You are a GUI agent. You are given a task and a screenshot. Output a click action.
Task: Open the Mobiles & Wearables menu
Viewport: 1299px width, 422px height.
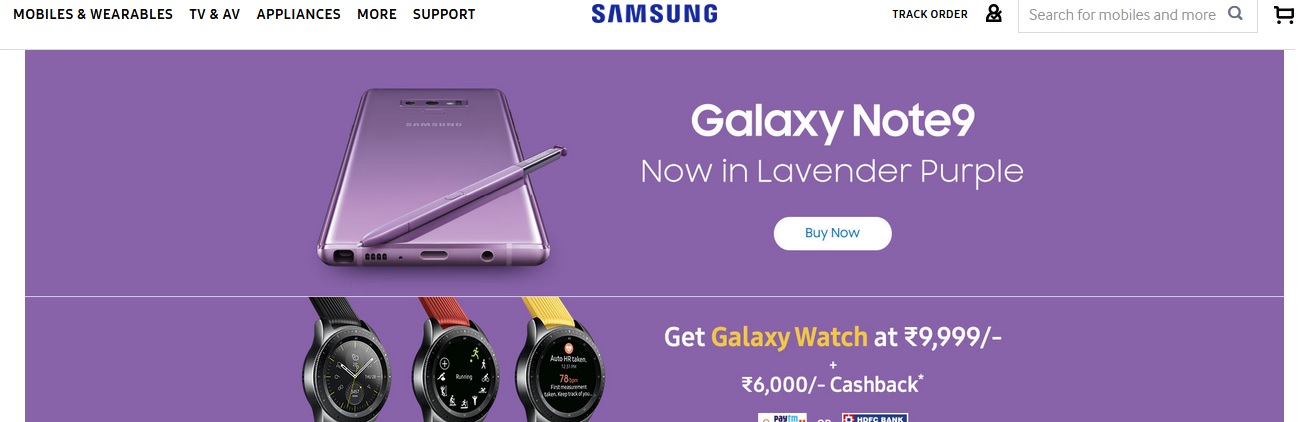(x=93, y=15)
